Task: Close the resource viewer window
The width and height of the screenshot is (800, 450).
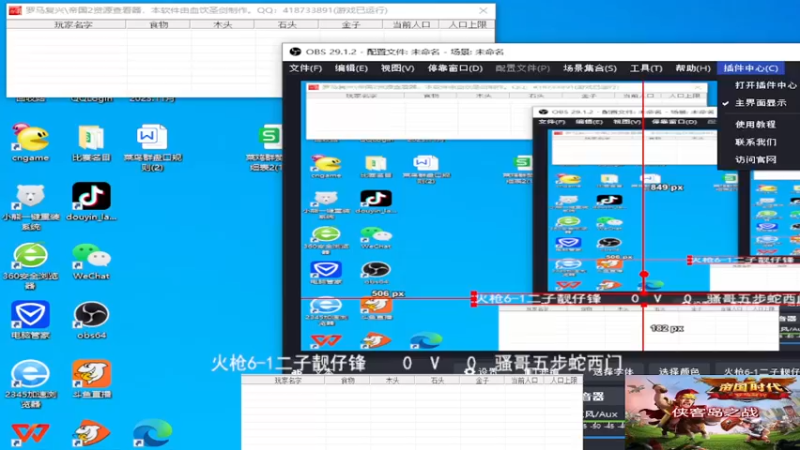Action: coord(483,10)
